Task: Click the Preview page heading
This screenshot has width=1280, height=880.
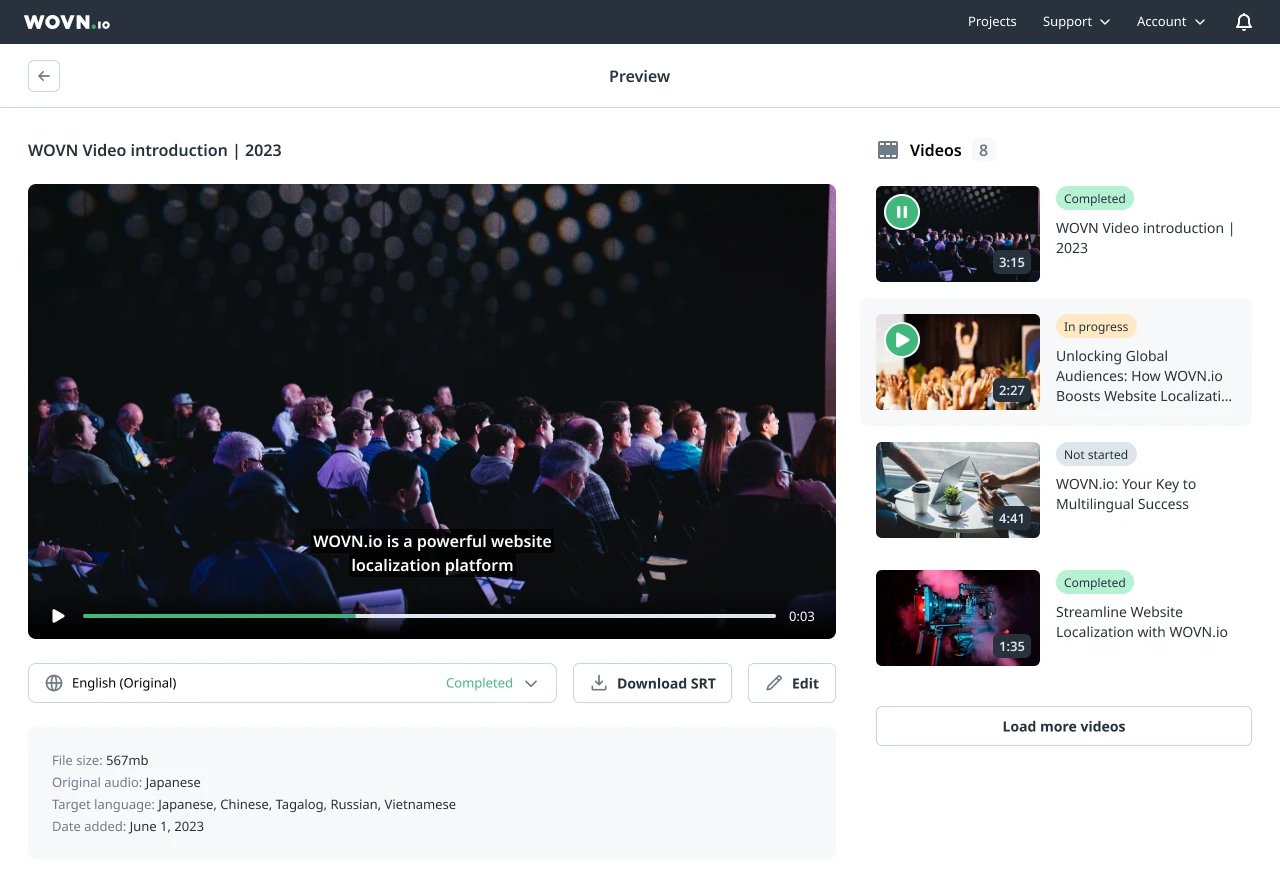Action: pos(640,76)
